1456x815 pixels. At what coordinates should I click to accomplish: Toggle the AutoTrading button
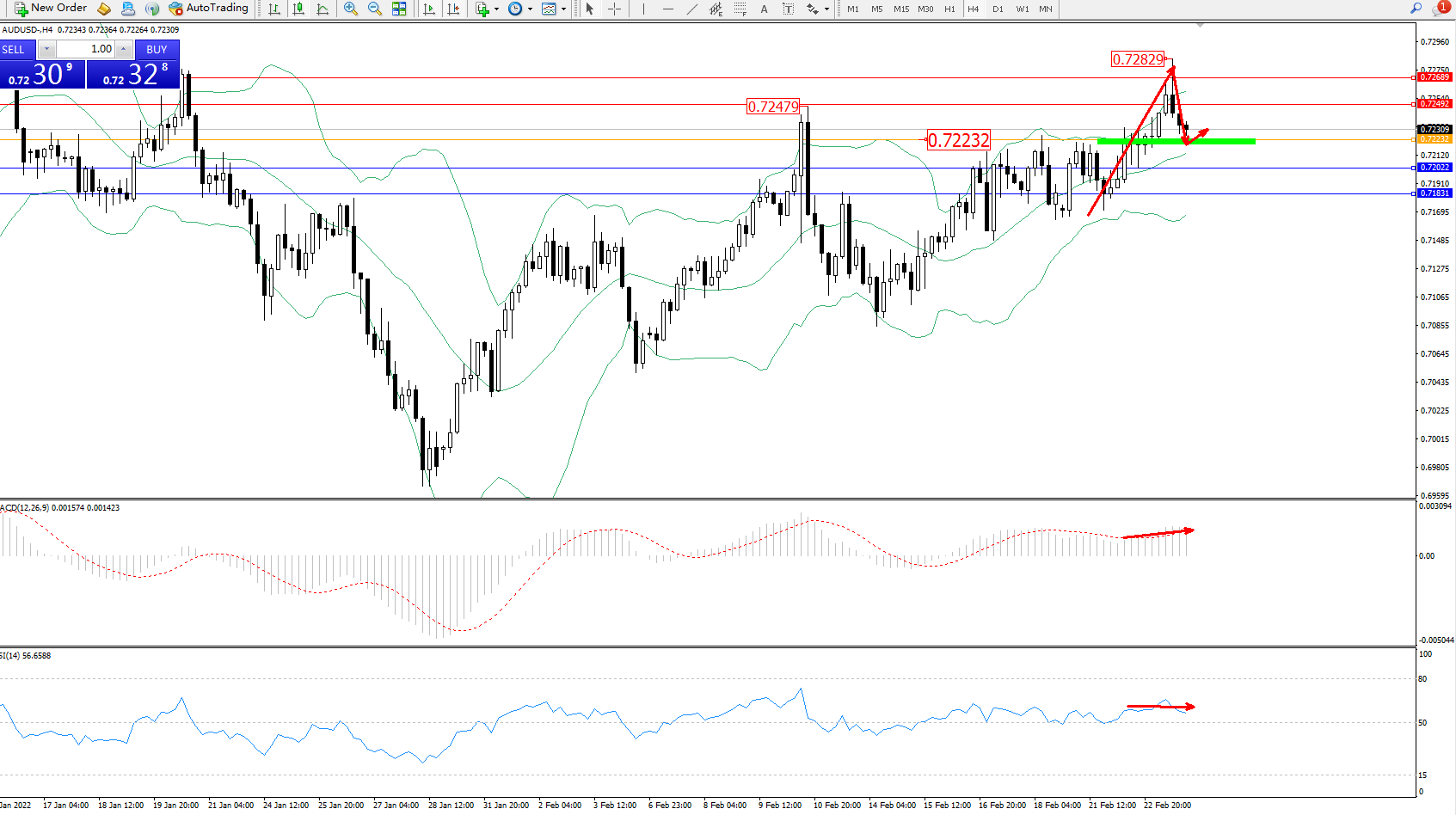click(x=209, y=9)
